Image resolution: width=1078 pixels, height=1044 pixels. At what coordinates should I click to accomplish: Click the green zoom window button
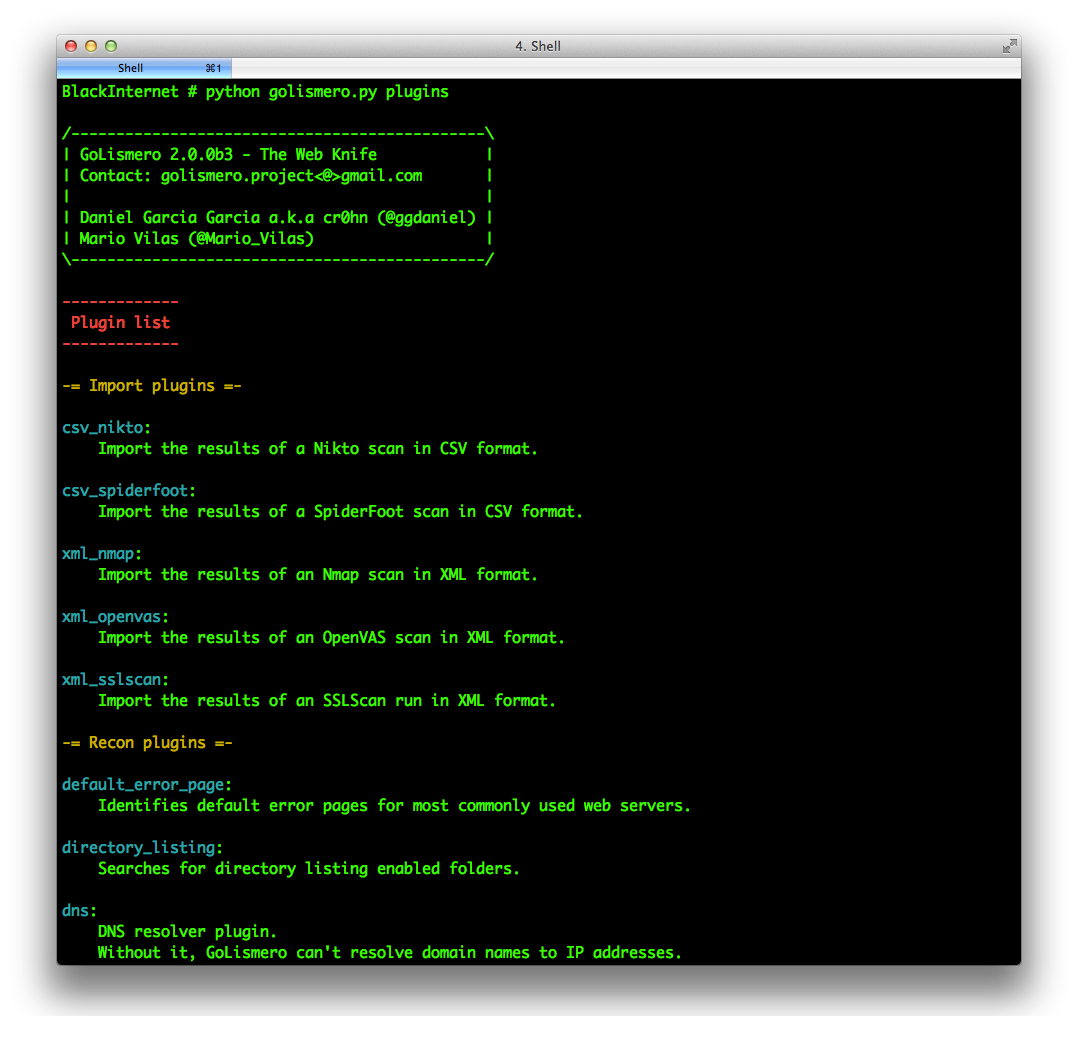(111, 46)
